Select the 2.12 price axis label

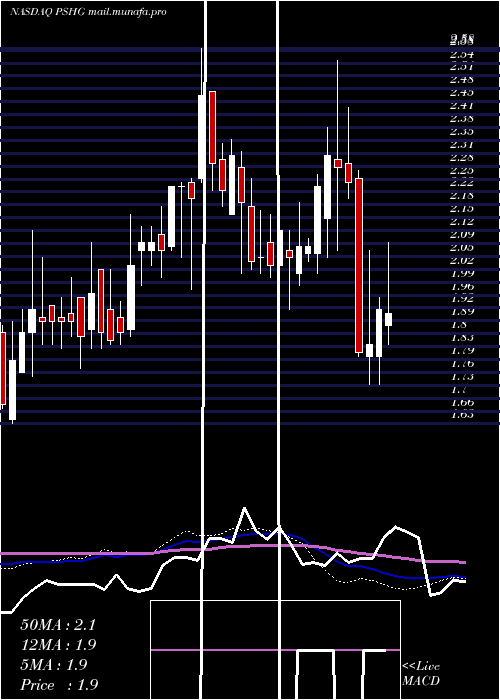(462, 221)
